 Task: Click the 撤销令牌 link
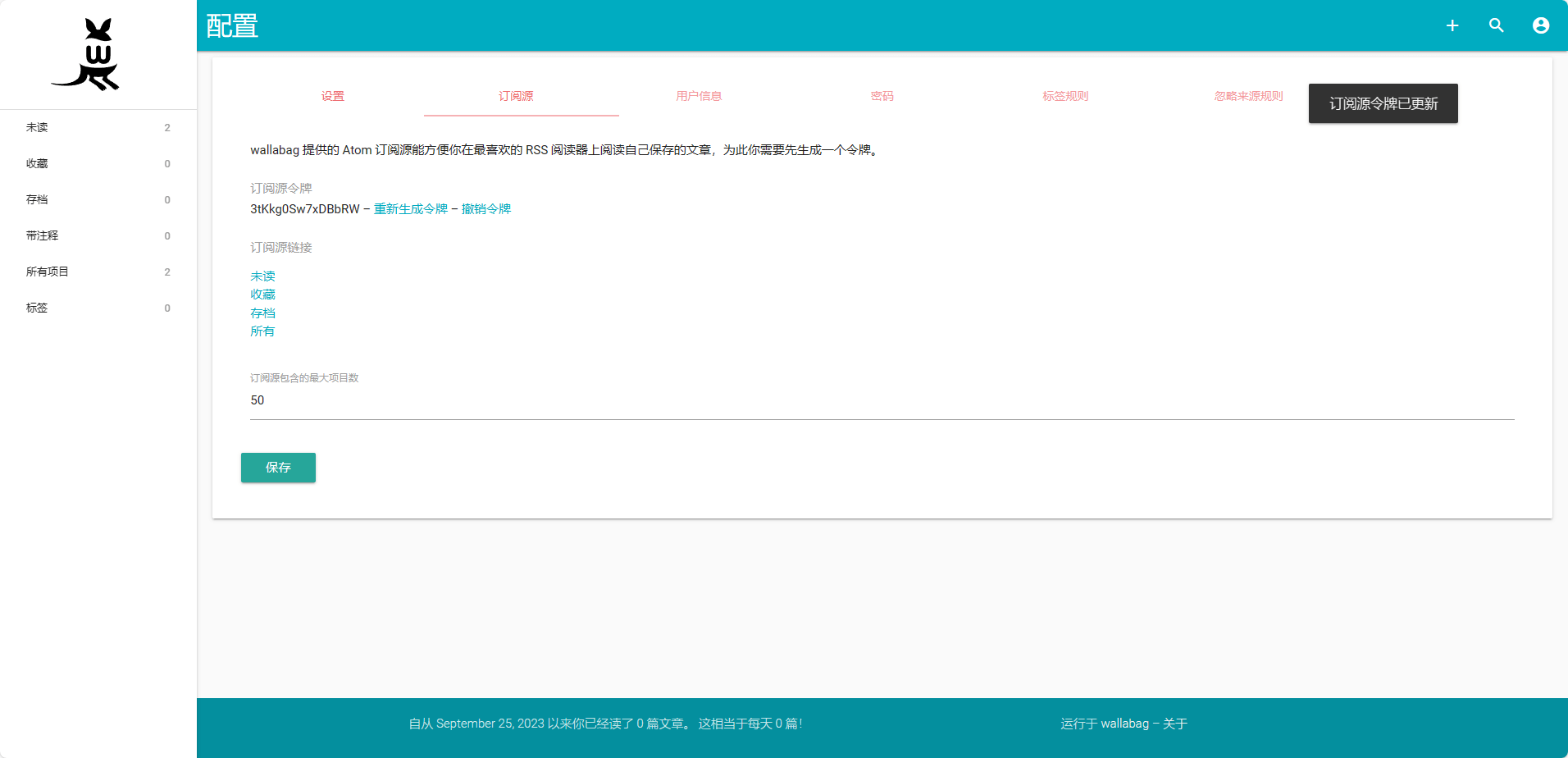coord(486,209)
